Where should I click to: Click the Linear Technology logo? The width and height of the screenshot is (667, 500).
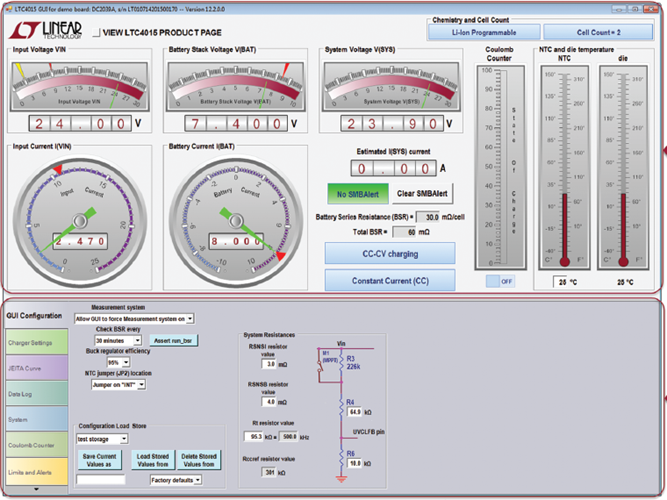pos(43,30)
